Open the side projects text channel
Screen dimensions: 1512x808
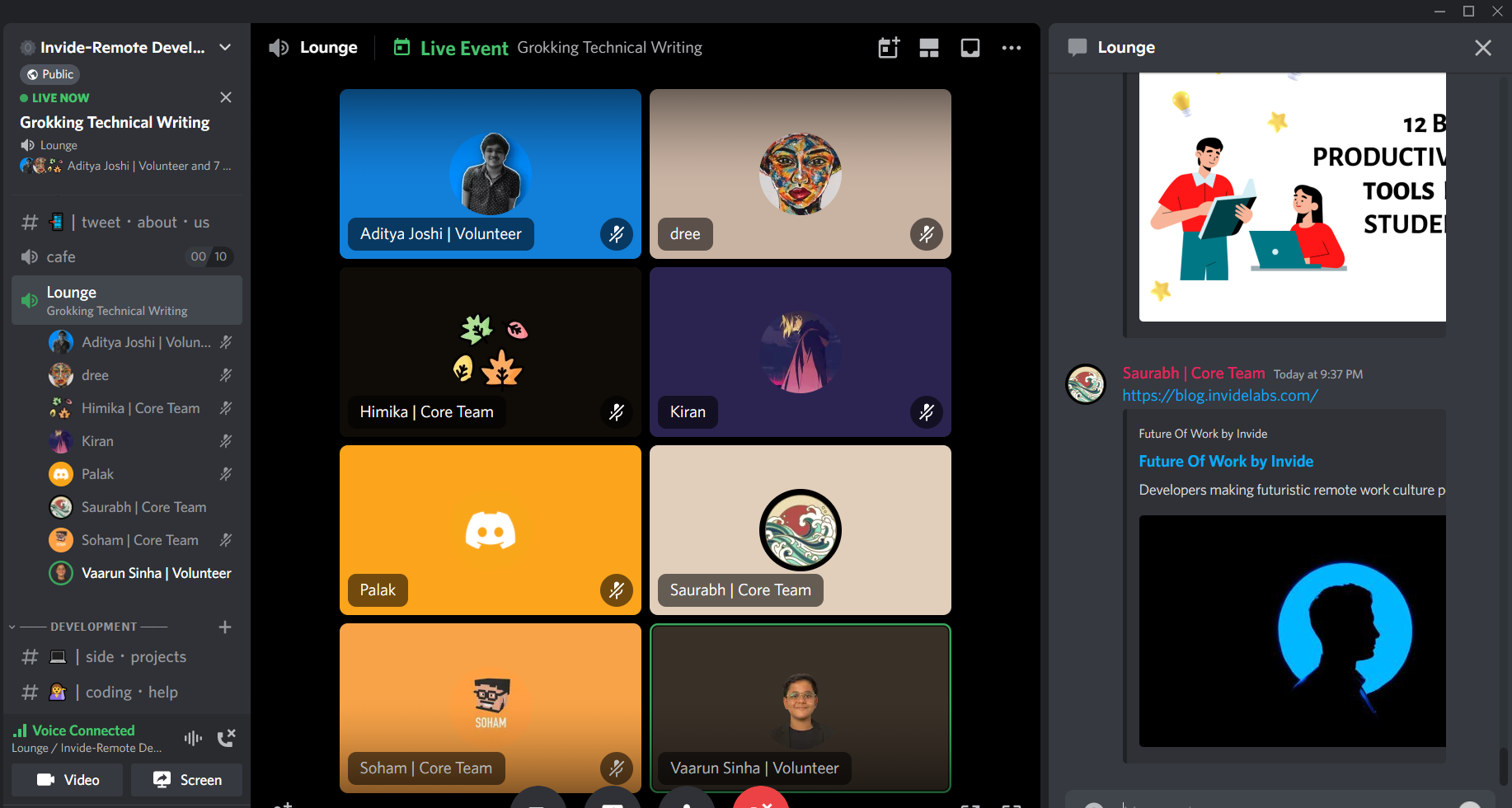(127, 657)
